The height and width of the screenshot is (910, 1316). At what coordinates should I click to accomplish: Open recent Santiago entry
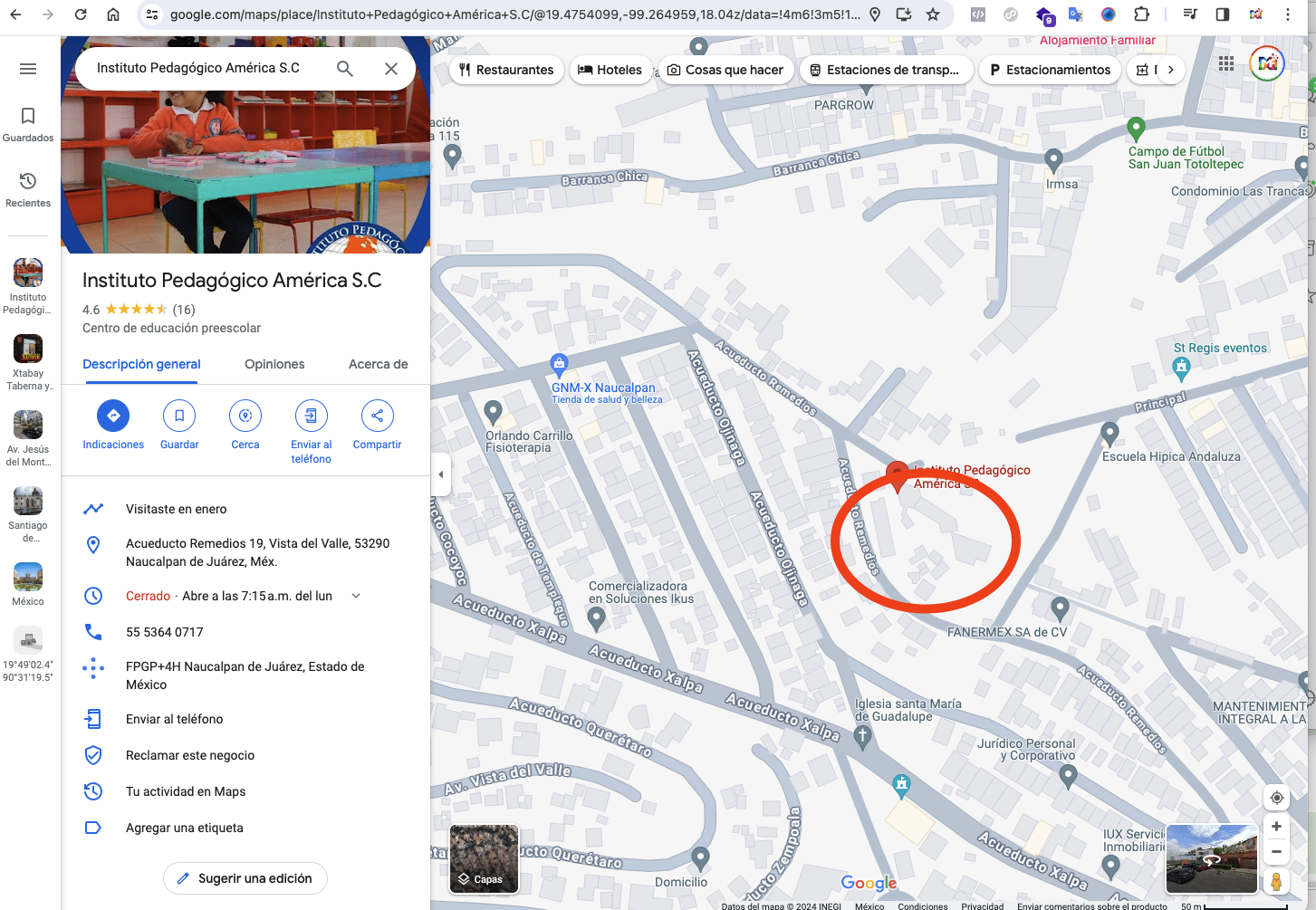point(28,514)
